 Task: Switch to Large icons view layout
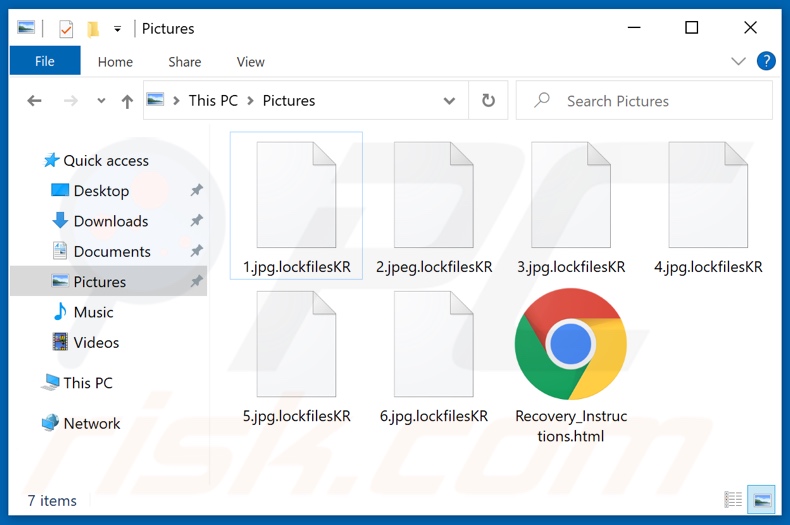coord(761,500)
